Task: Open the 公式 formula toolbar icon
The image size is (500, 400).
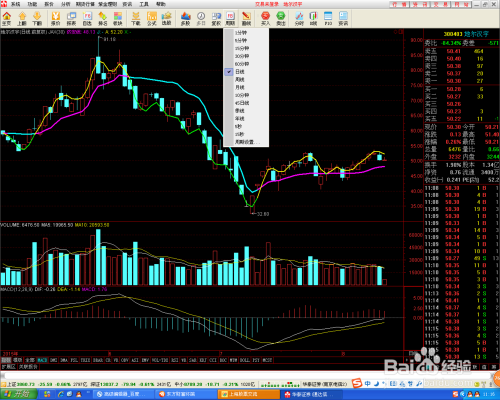Action: [x=152, y=19]
